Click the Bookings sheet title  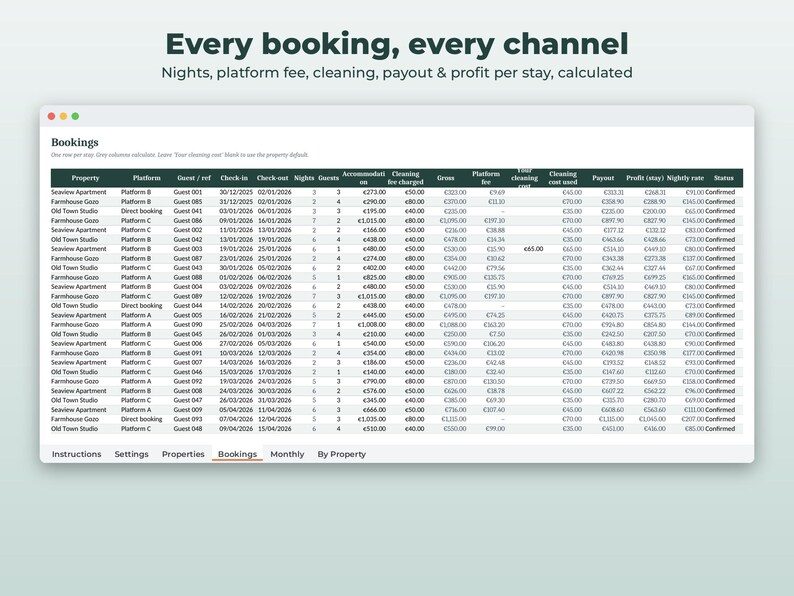point(75,142)
